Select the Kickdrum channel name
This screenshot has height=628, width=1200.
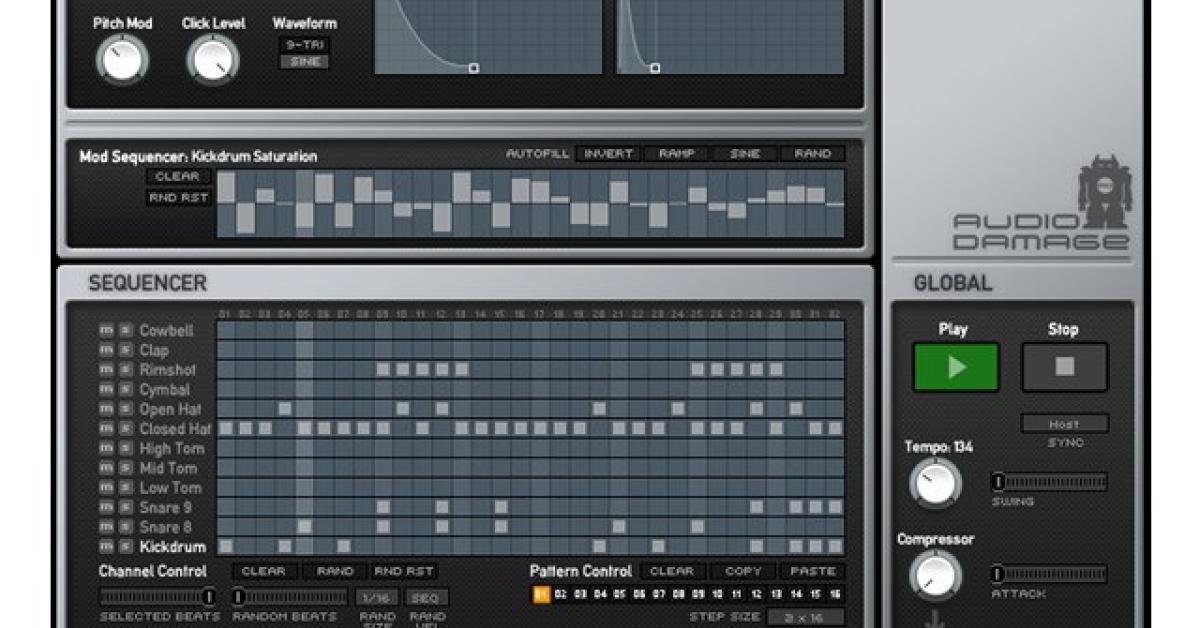(x=172, y=547)
